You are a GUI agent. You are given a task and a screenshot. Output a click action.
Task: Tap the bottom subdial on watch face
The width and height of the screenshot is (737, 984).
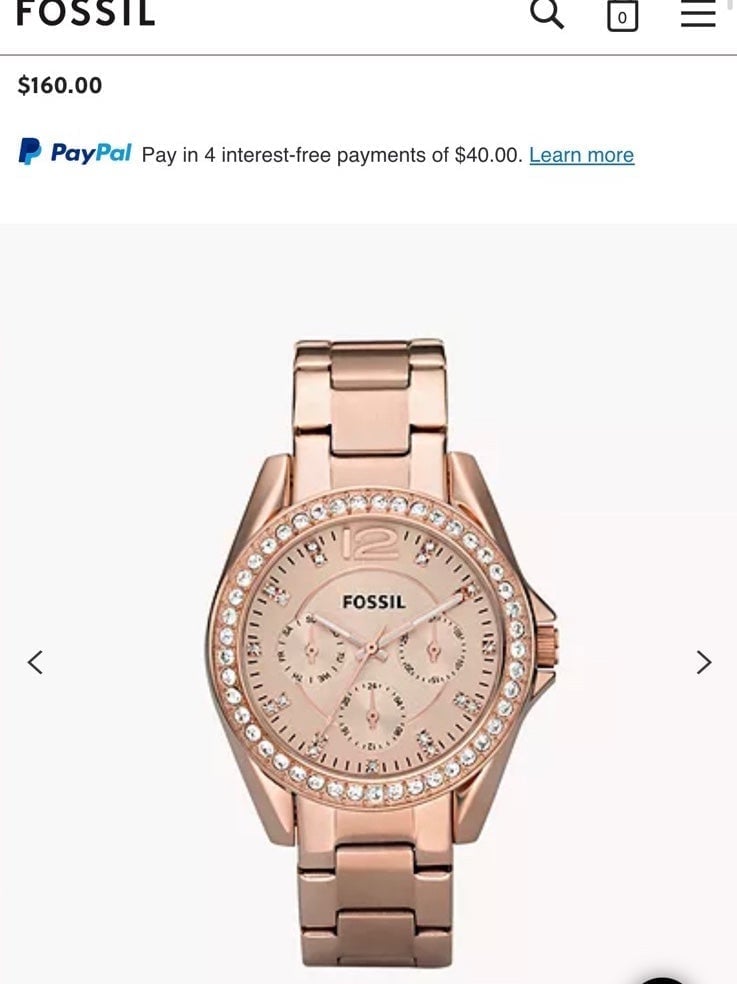coord(372,715)
